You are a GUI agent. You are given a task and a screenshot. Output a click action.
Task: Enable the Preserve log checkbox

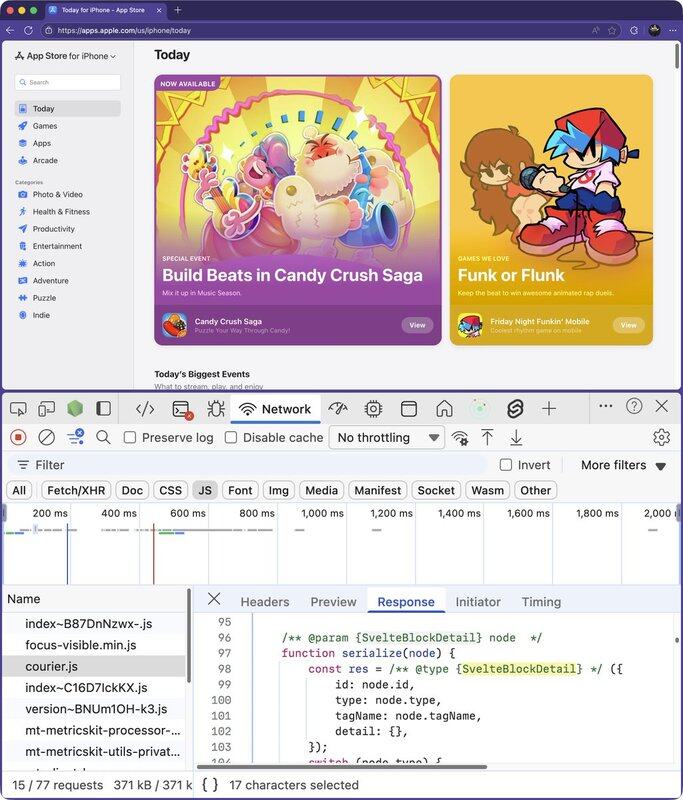coord(130,438)
